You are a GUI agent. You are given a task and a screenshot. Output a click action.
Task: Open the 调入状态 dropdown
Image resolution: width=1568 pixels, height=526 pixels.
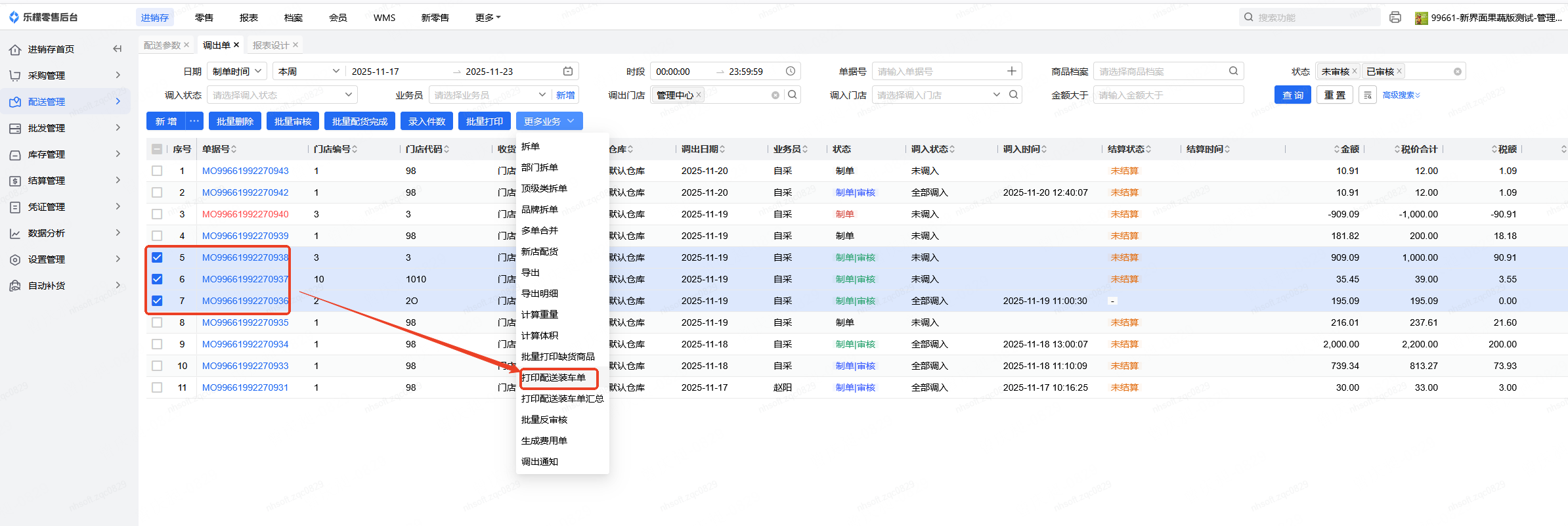[282, 95]
